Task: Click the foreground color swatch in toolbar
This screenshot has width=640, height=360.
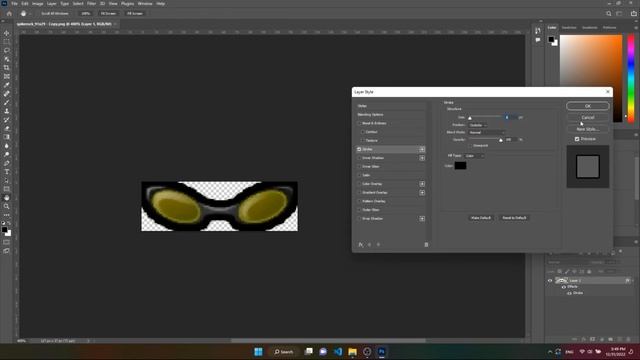Action: click(4, 230)
